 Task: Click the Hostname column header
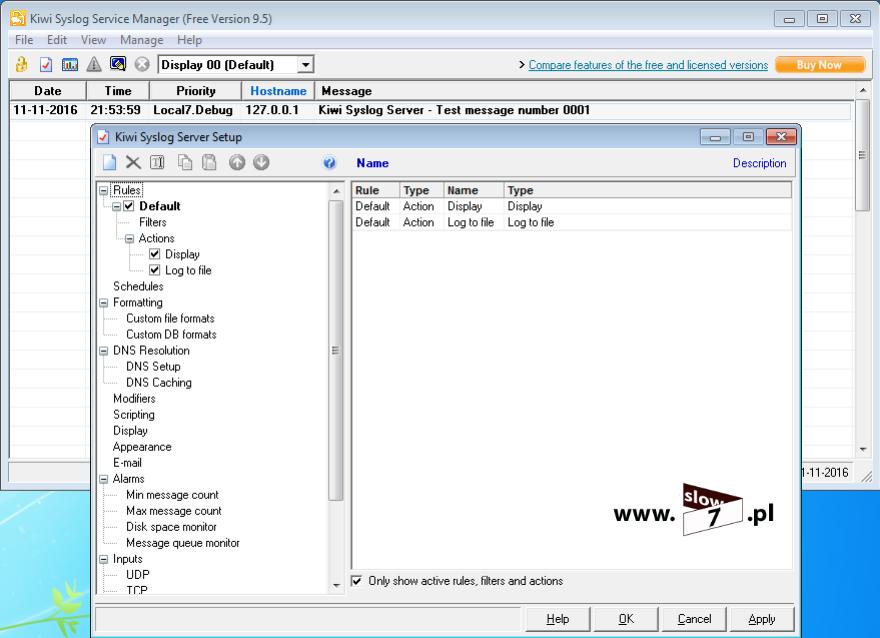point(278,91)
